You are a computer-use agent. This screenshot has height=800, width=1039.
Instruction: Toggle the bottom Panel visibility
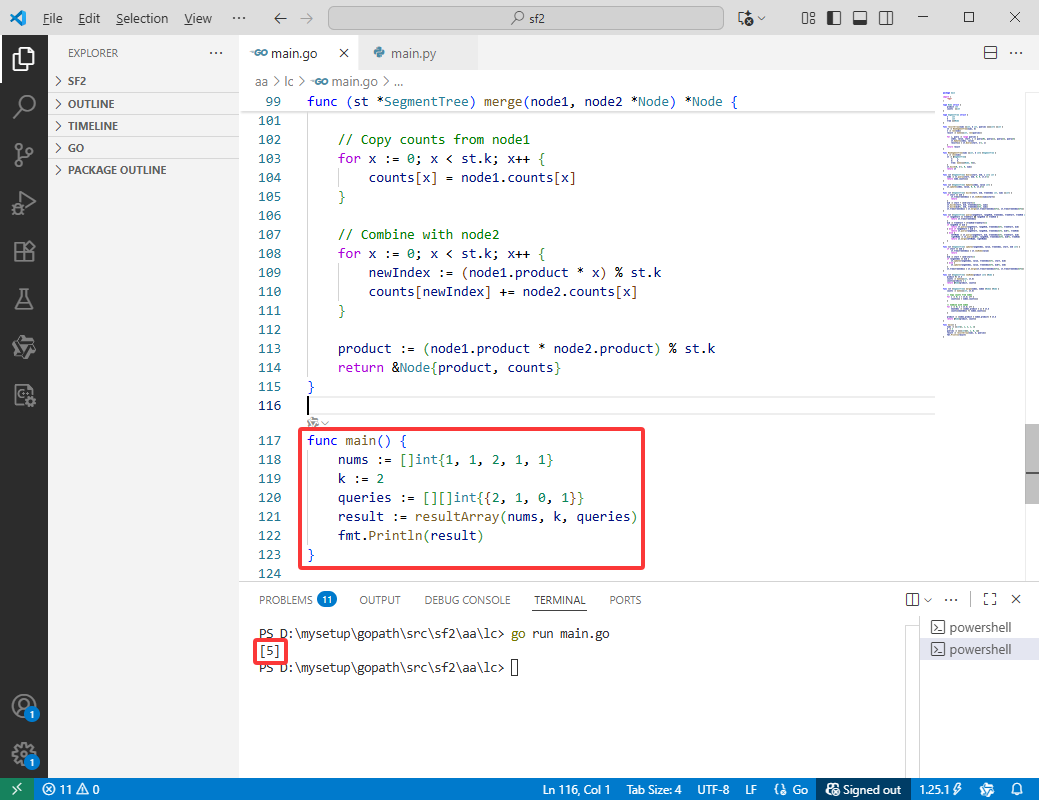pyautogui.click(x=860, y=19)
